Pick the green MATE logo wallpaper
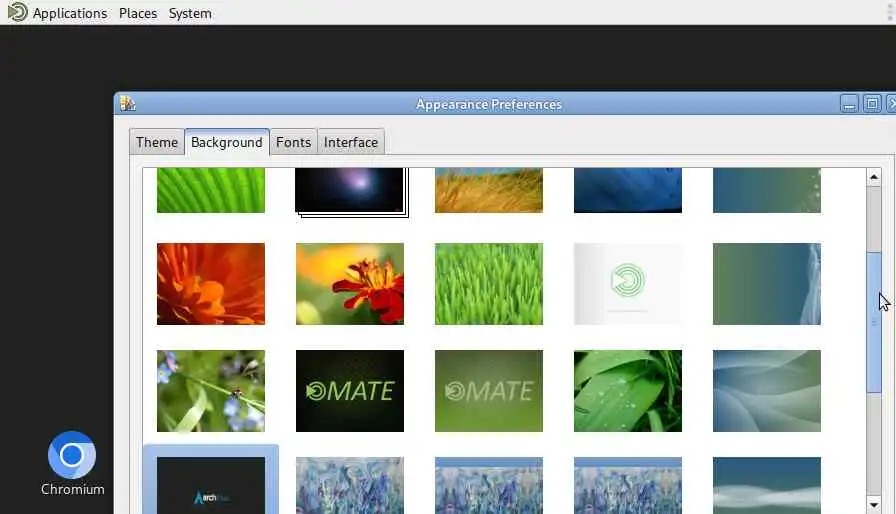 (x=489, y=391)
